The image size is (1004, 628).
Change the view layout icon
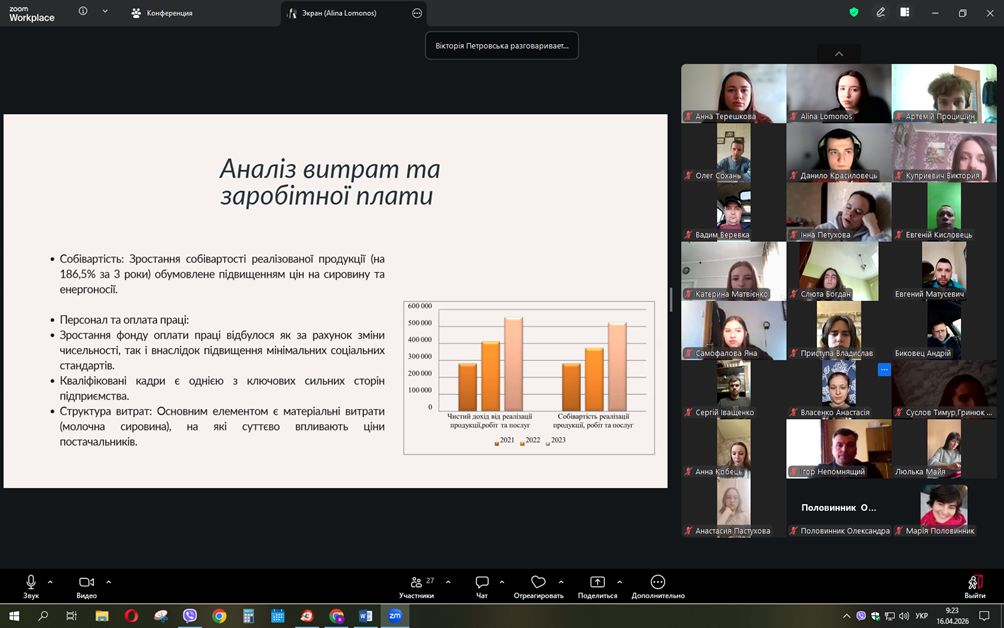tap(905, 13)
